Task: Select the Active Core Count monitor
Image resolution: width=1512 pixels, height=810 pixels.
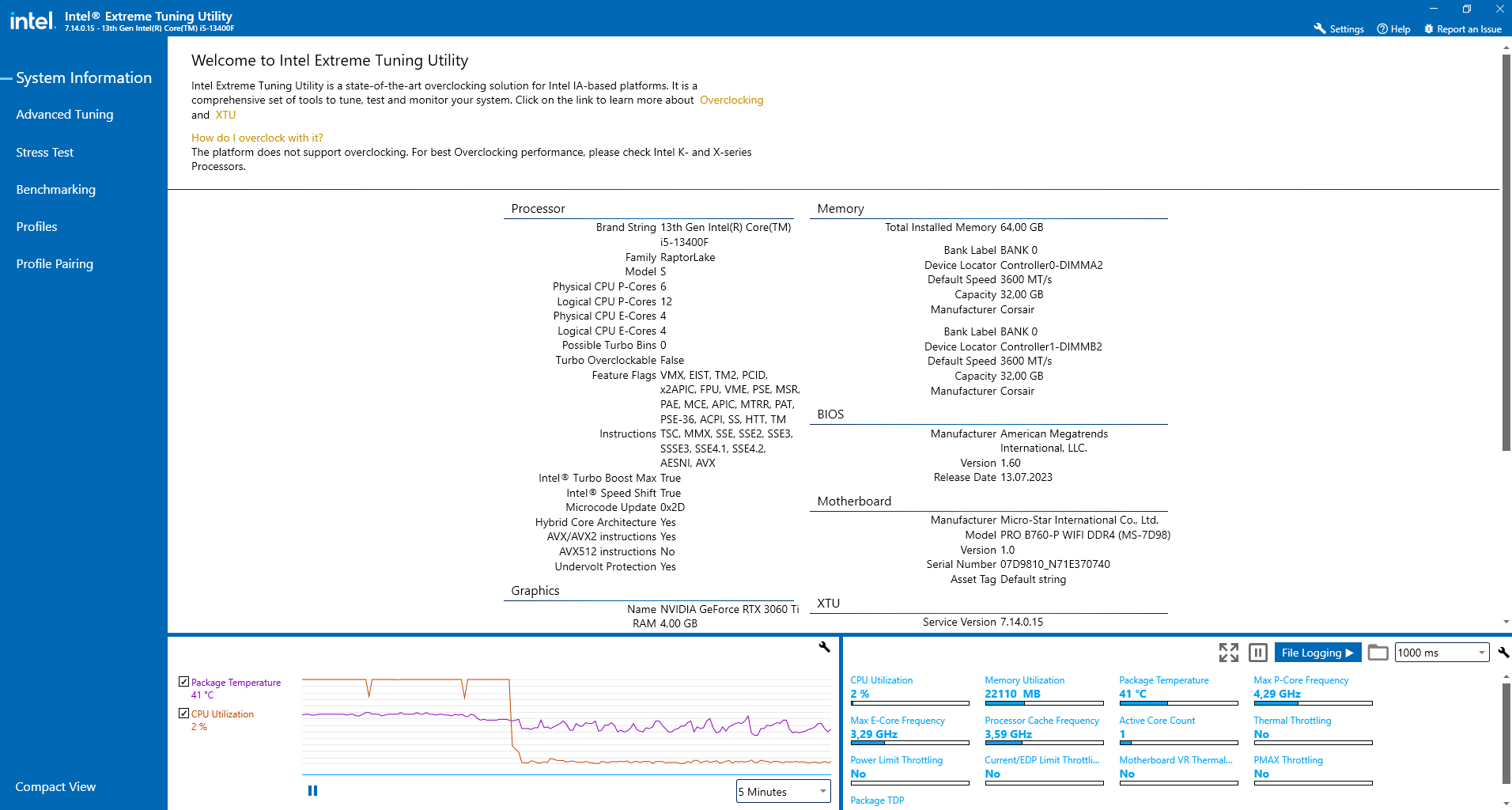Action: (1178, 732)
